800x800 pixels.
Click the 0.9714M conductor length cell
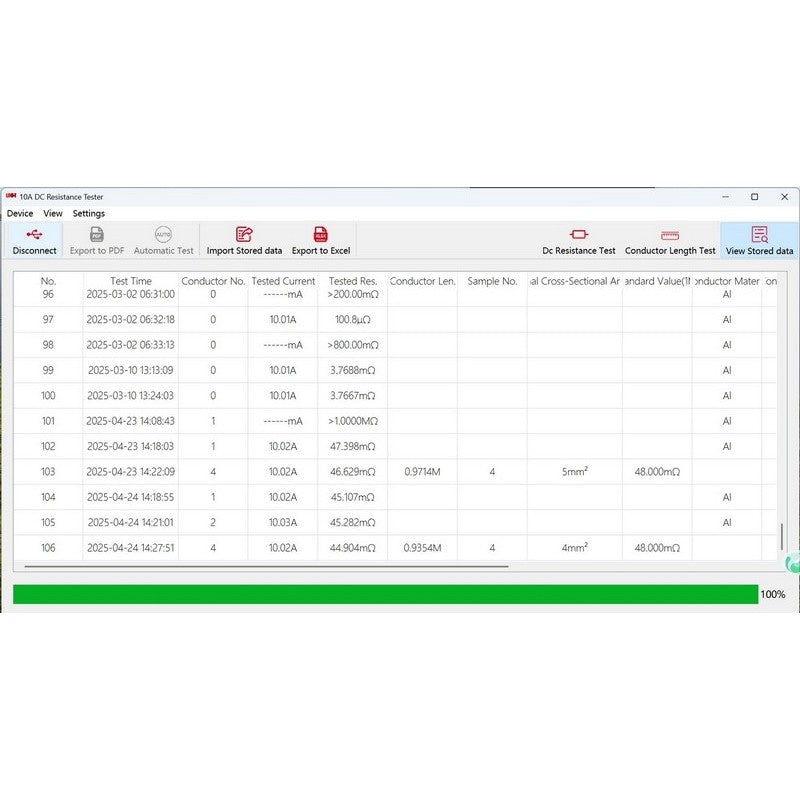tap(422, 472)
